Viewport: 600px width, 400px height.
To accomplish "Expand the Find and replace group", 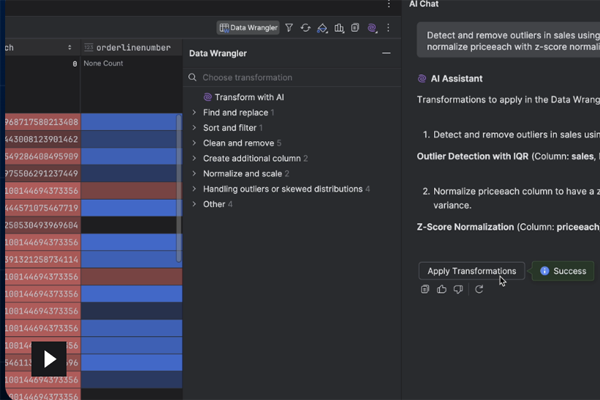I will tap(194, 112).
